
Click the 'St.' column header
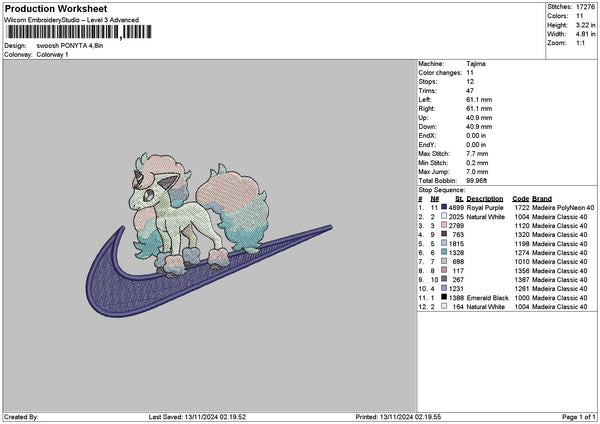tap(460, 199)
